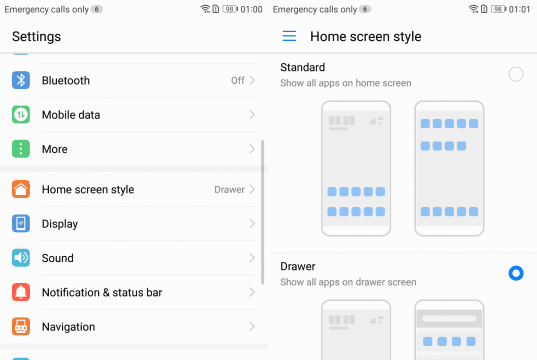Open Mobile data via its chevron
Screen dimensions: 537x360
252,114
